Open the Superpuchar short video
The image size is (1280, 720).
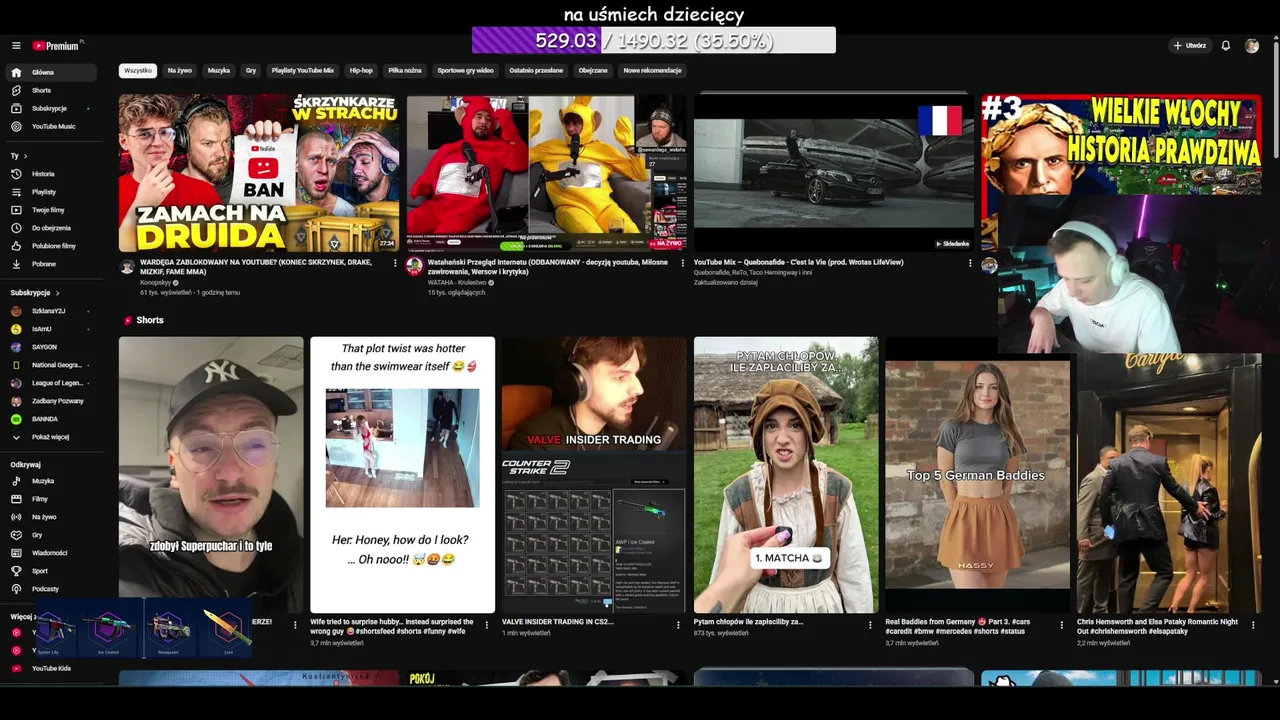click(x=211, y=475)
